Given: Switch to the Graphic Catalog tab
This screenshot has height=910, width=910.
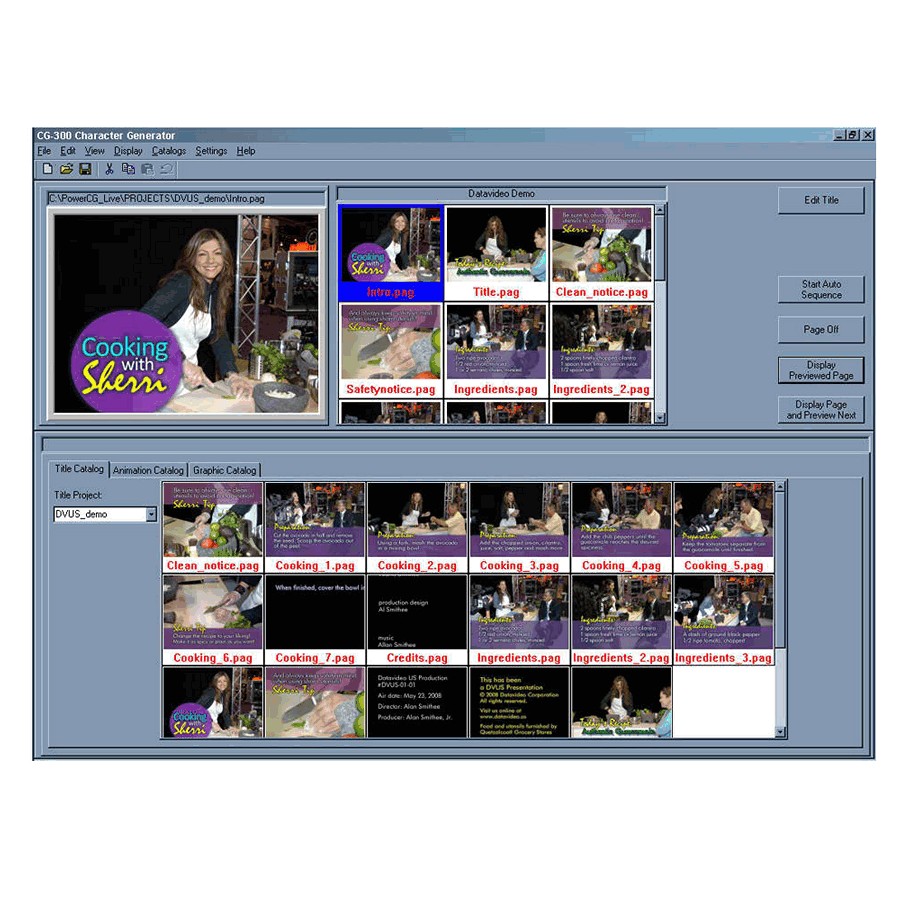Looking at the screenshot, I should point(224,470).
